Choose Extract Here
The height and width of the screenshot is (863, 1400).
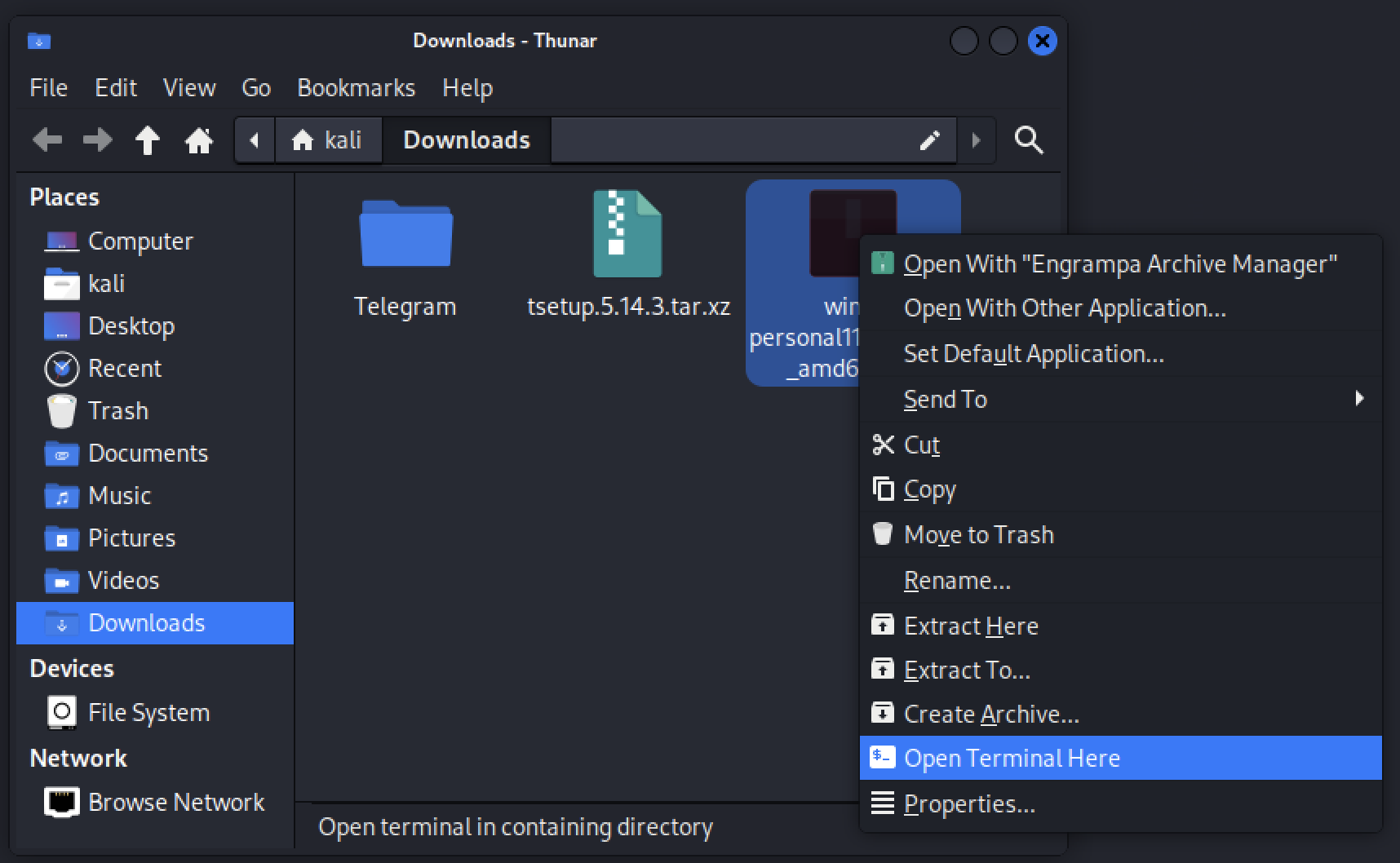(1121, 626)
